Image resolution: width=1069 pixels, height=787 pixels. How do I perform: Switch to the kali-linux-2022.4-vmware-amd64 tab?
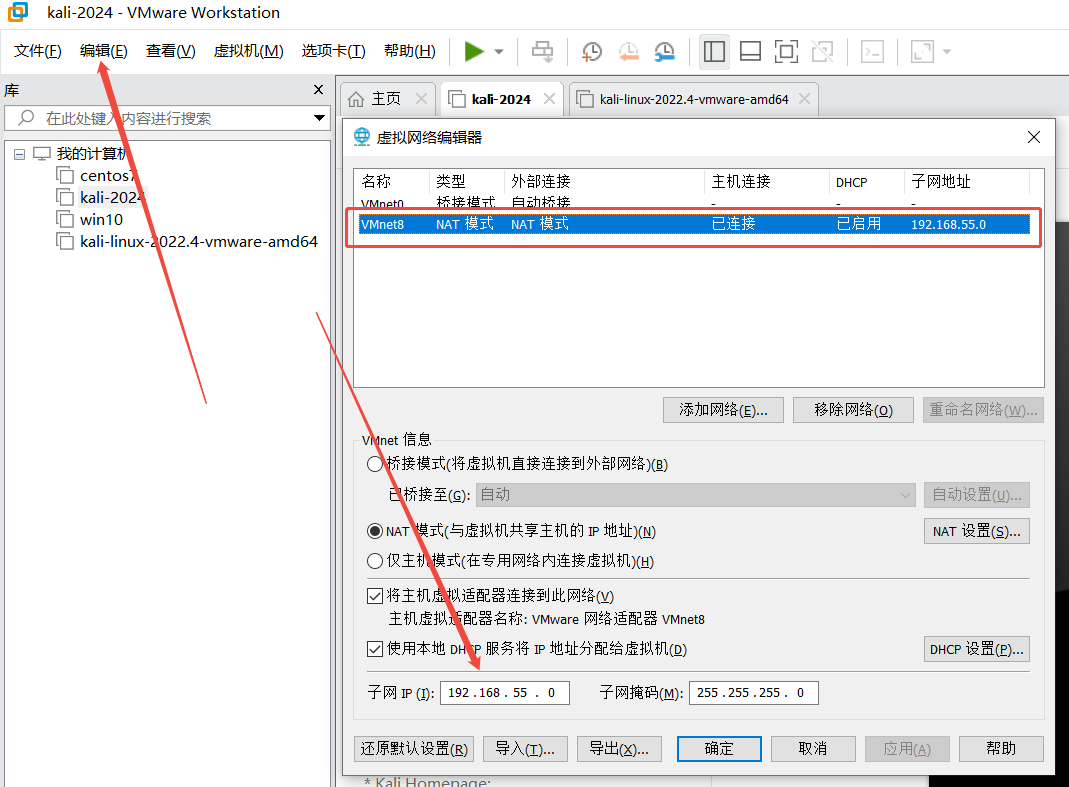693,99
